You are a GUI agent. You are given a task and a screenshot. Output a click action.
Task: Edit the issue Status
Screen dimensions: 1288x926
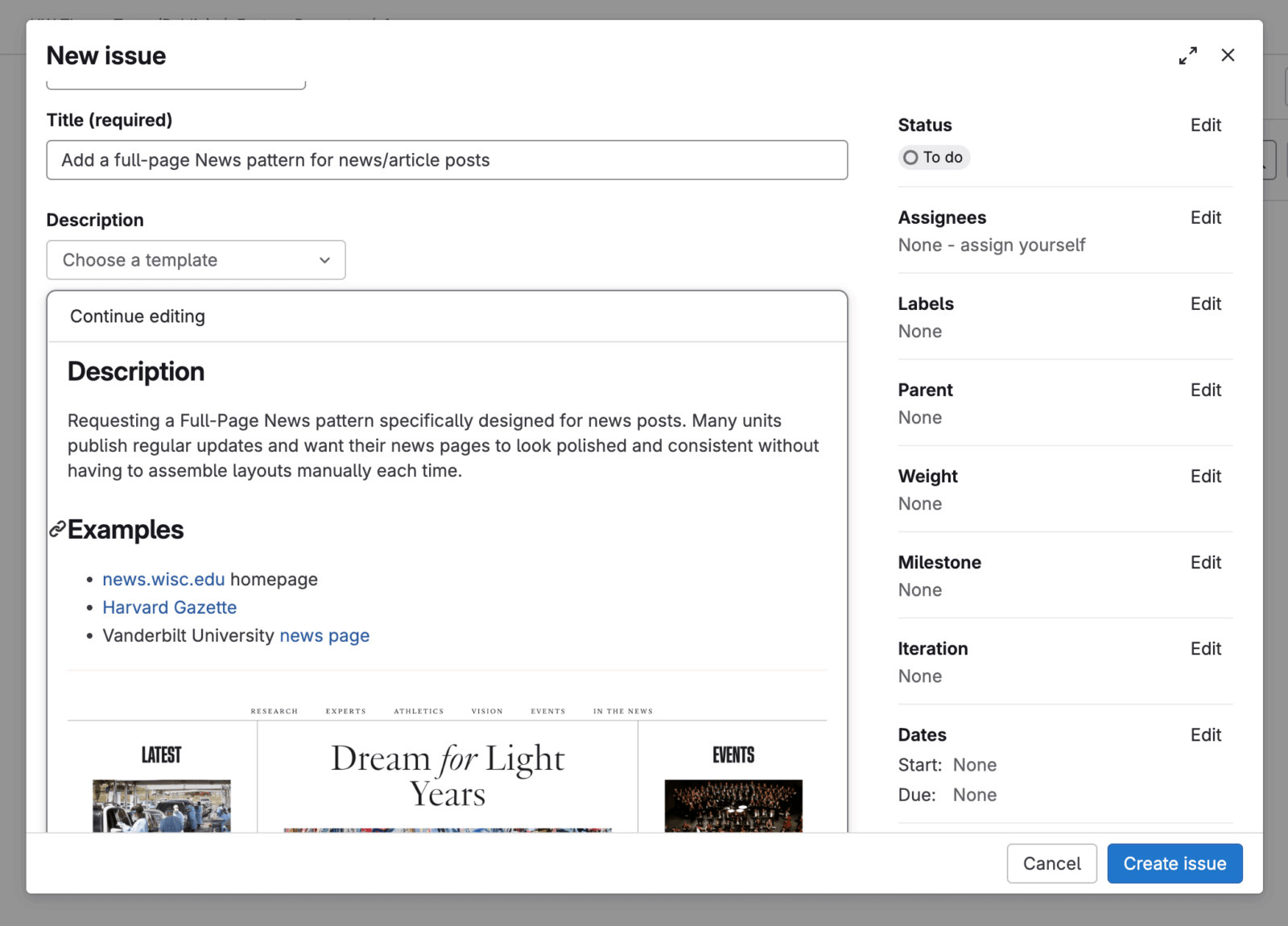tap(1205, 125)
